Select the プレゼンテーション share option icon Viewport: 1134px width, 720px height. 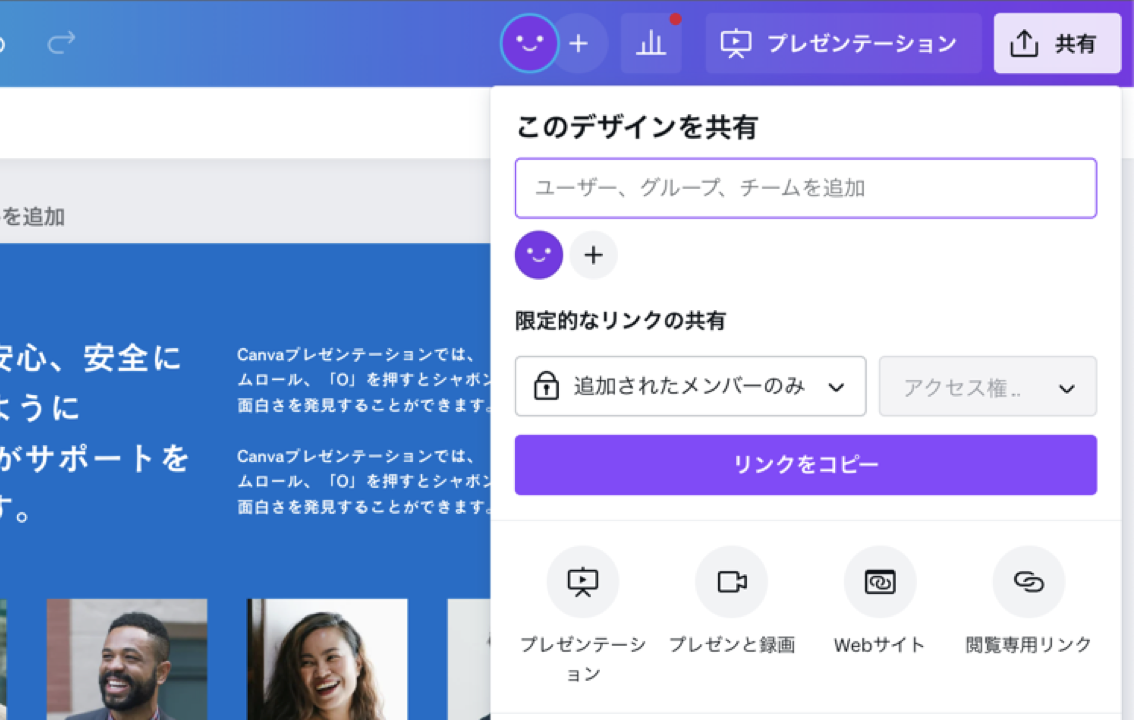[x=583, y=582]
